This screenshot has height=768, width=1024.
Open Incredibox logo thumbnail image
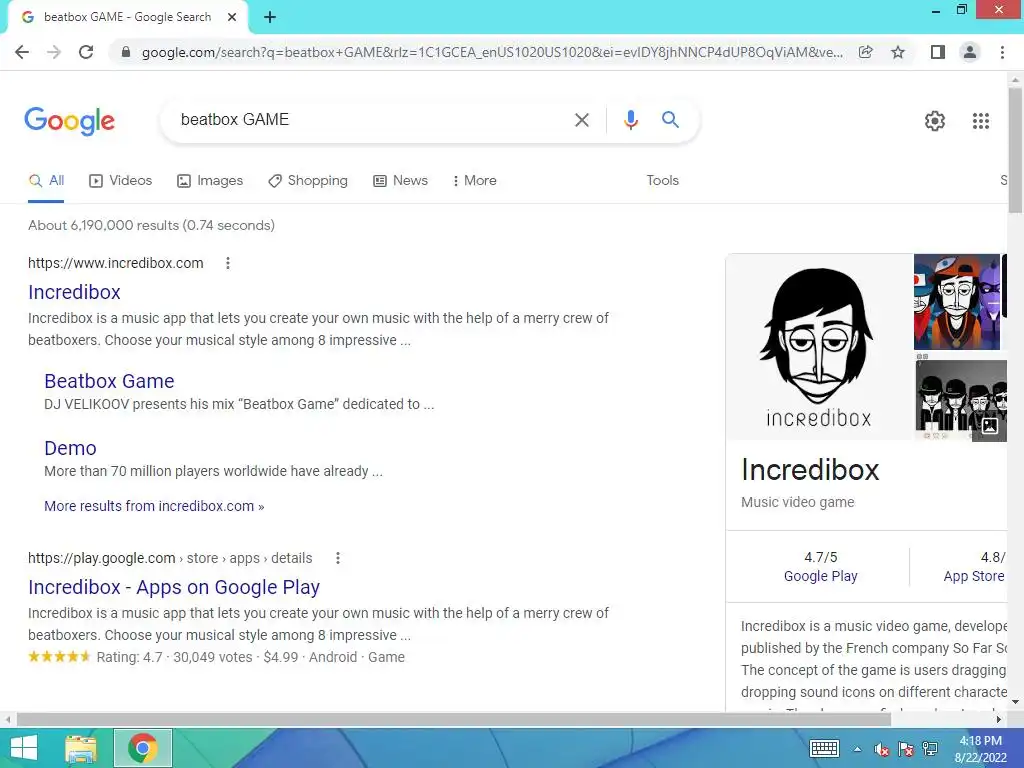[x=819, y=347]
